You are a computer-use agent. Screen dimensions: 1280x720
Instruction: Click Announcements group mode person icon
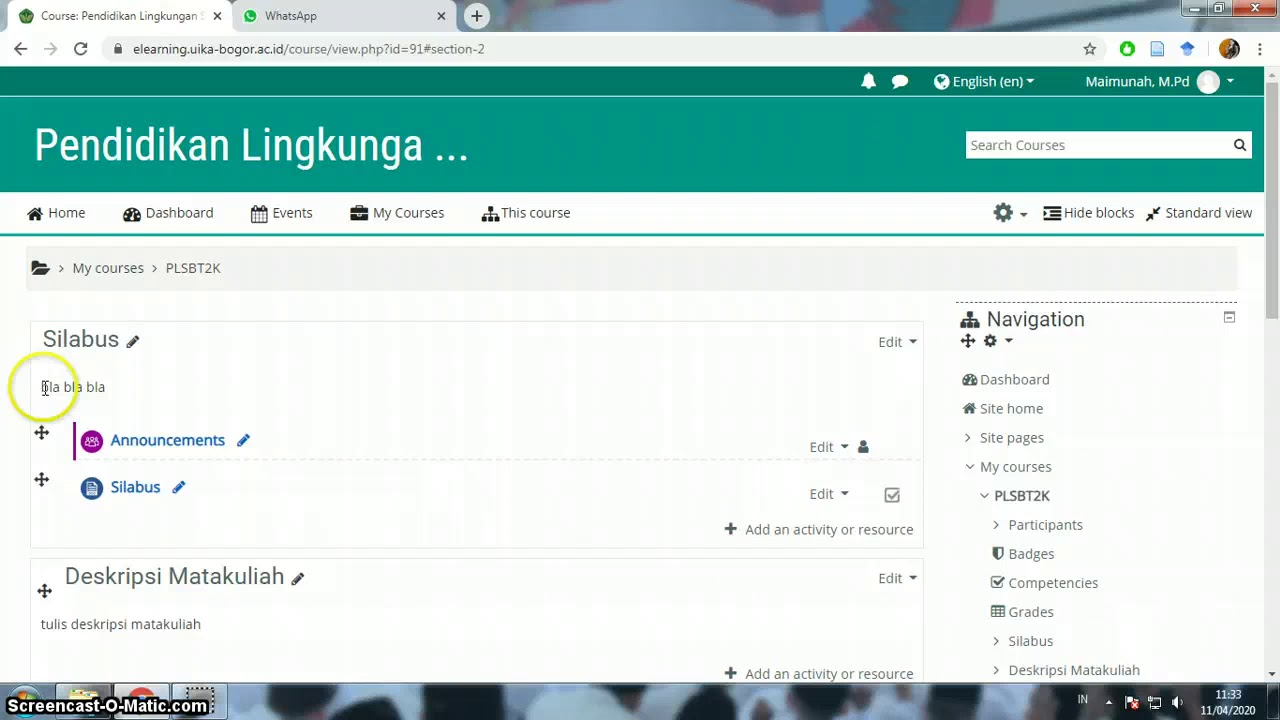click(x=863, y=447)
